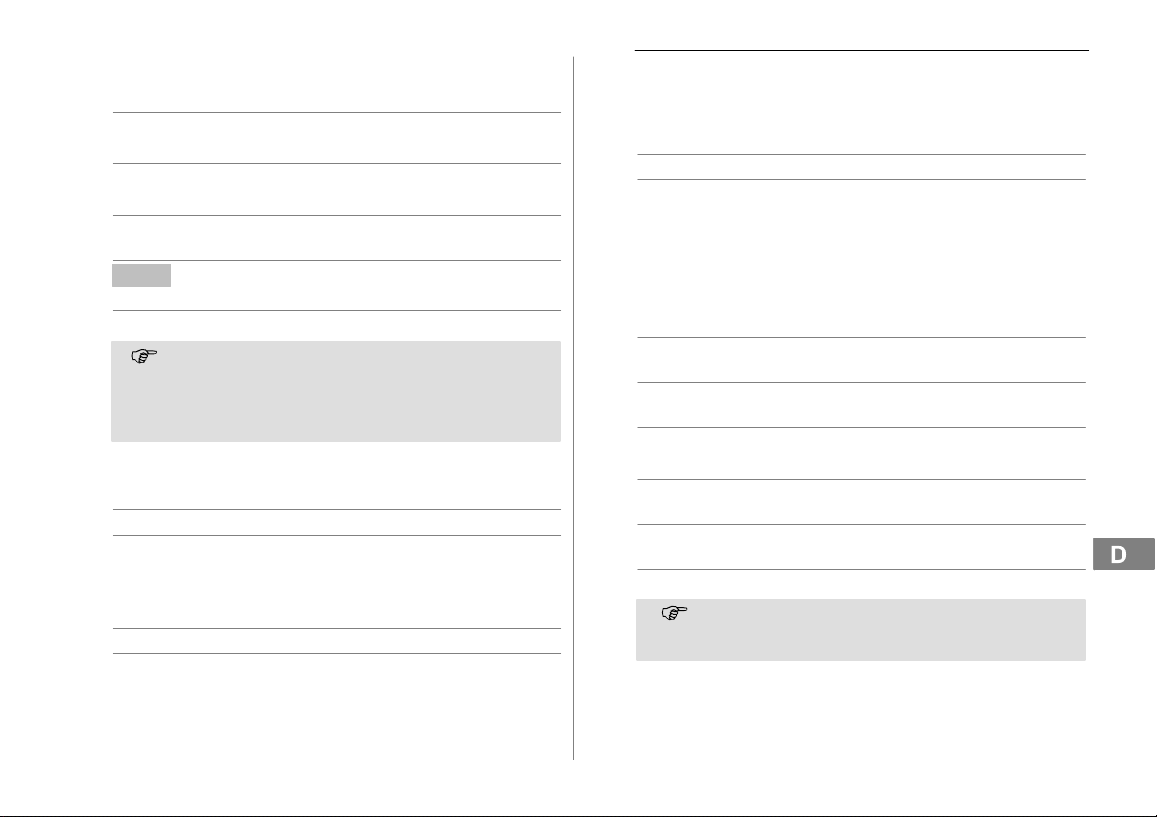Click the tall blank cell in left-page lower table
Image resolution: width=1157 pixels, height=817 pixels.
[336, 582]
